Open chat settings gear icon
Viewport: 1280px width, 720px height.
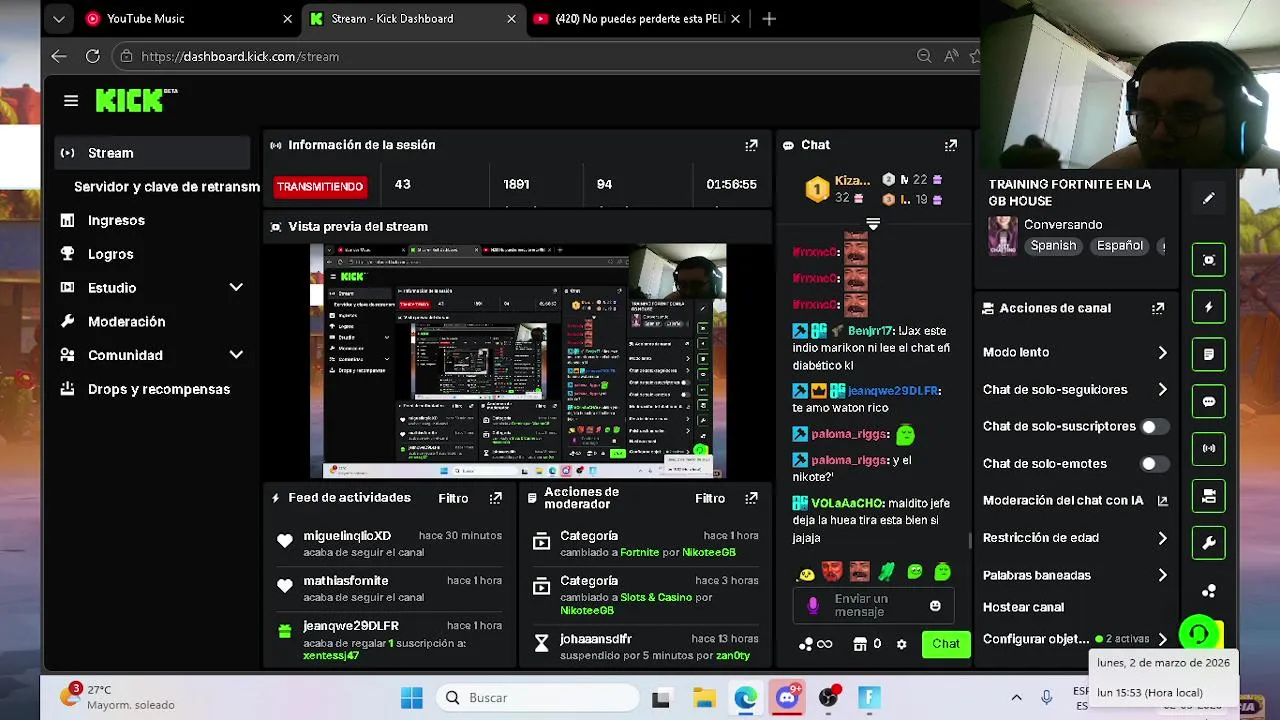click(x=901, y=644)
